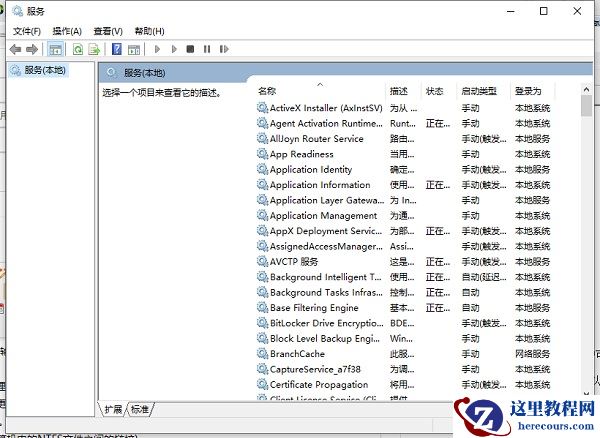
Task: Click the Forward arrow toolbar icon
Action: tap(32, 49)
